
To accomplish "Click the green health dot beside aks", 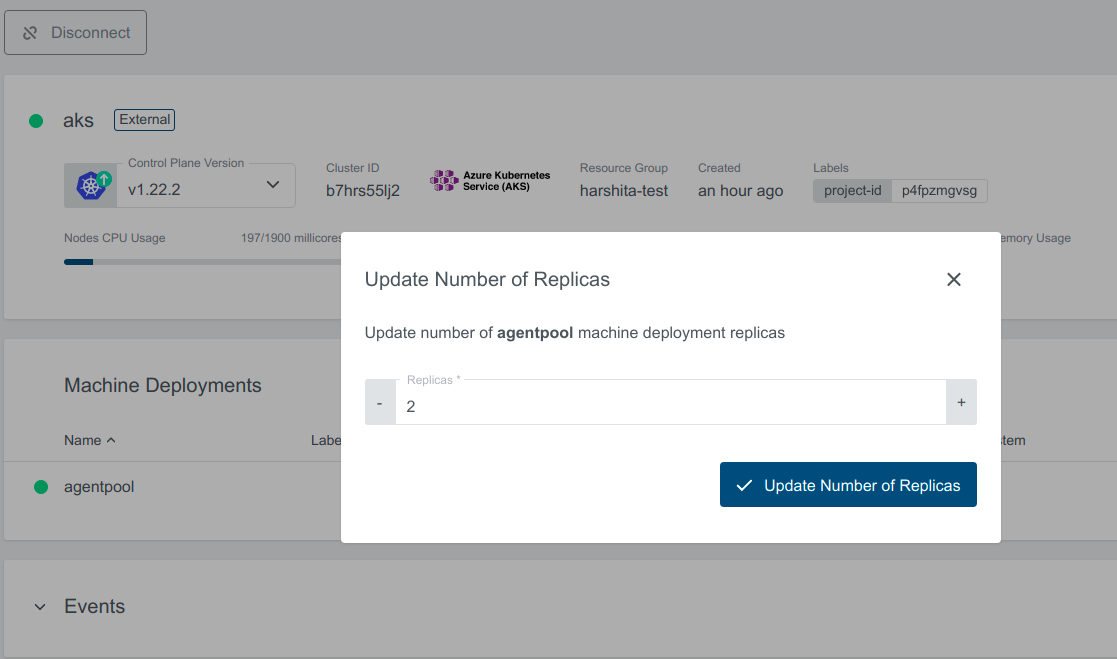I will [36, 120].
